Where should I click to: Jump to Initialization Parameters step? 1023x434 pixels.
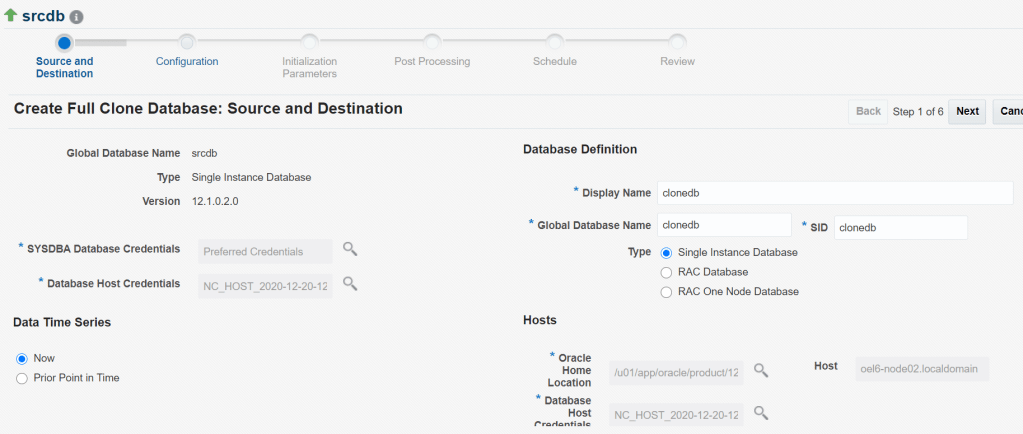pos(309,42)
